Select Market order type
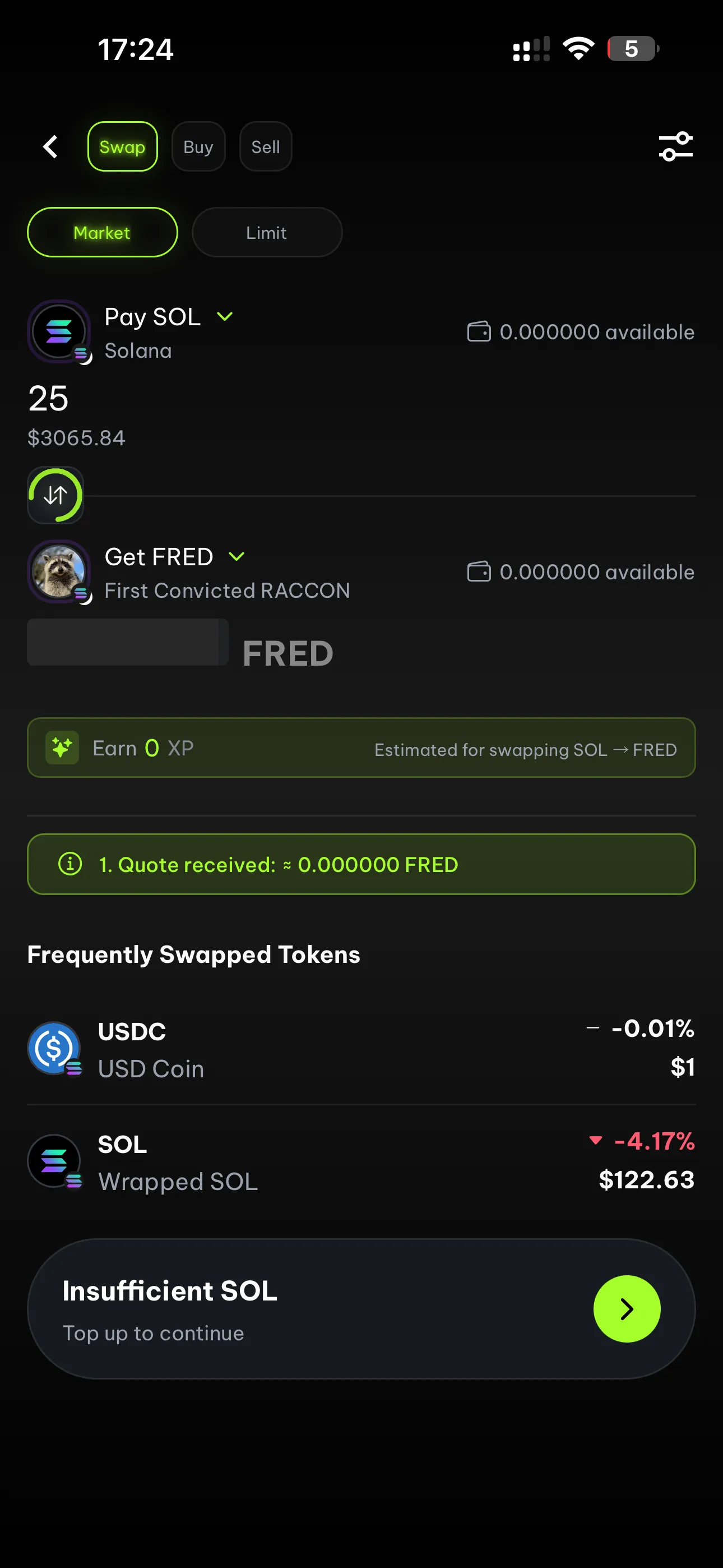Image resolution: width=723 pixels, height=1568 pixels. [x=102, y=233]
